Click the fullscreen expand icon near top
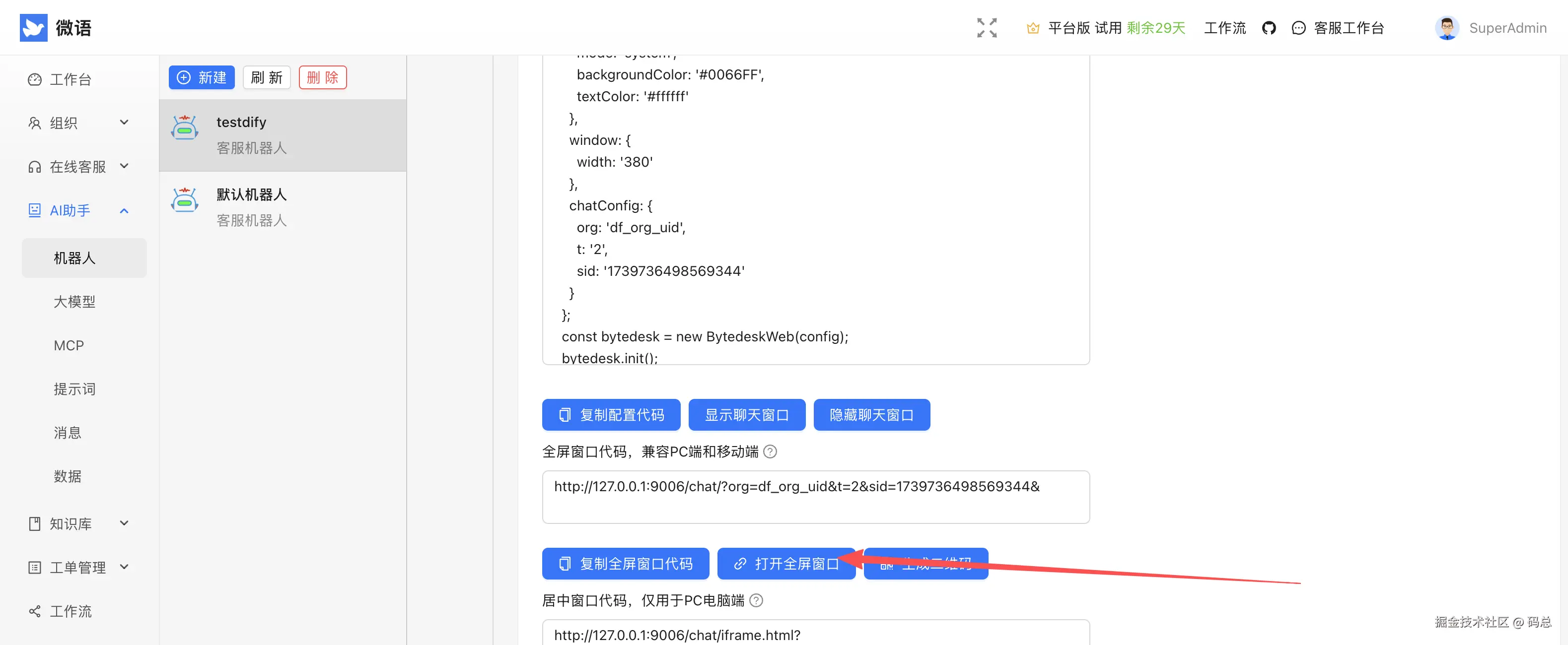The image size is (1568, 645). point(986,27)
